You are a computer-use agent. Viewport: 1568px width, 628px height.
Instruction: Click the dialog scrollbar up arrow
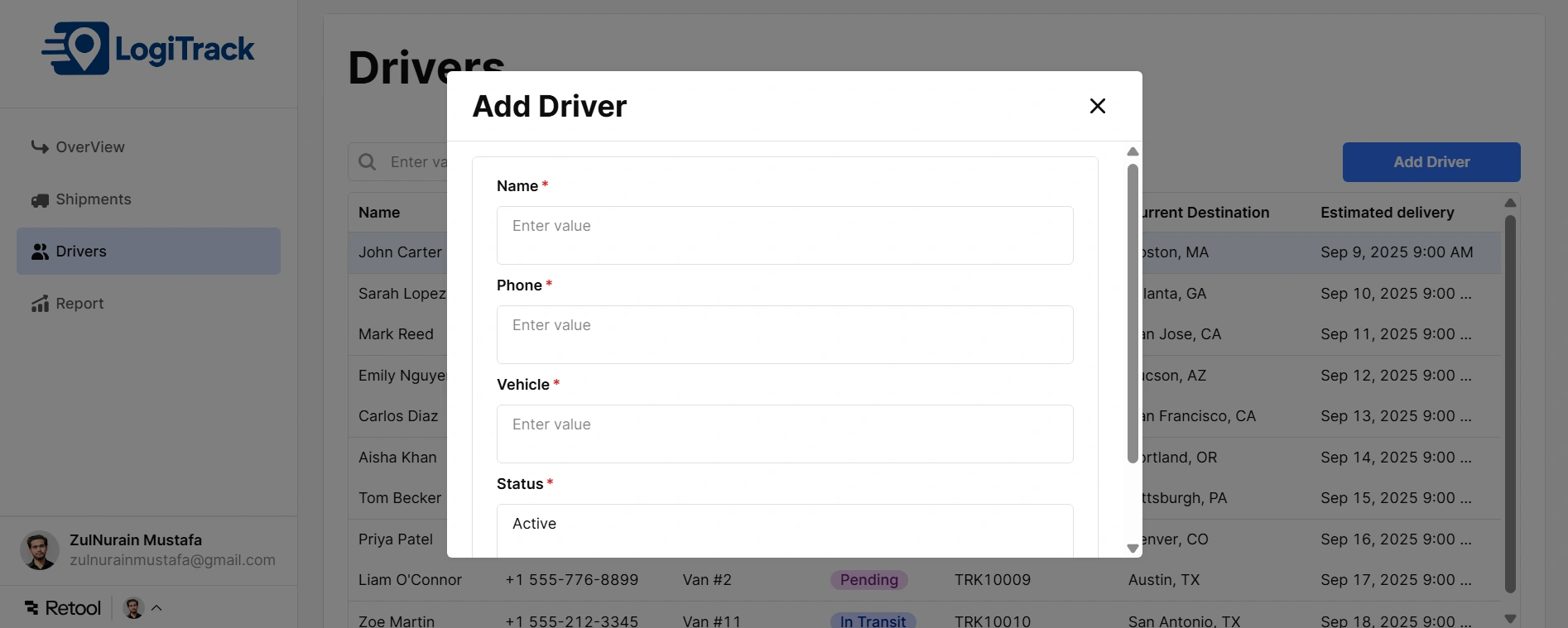point(1133,151)
